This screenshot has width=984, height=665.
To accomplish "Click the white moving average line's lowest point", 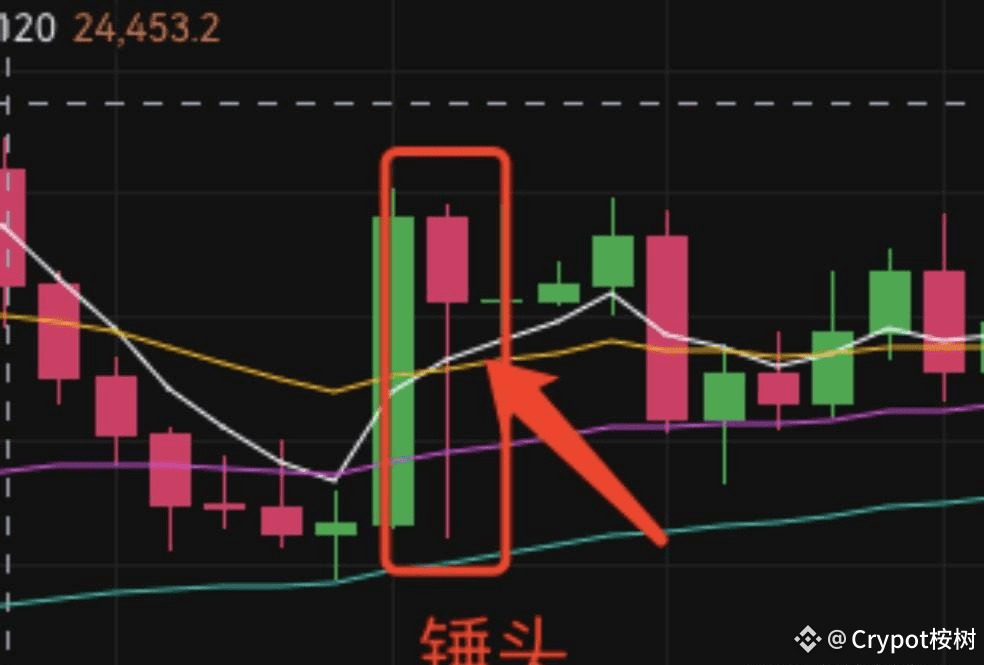I will 334,480.
